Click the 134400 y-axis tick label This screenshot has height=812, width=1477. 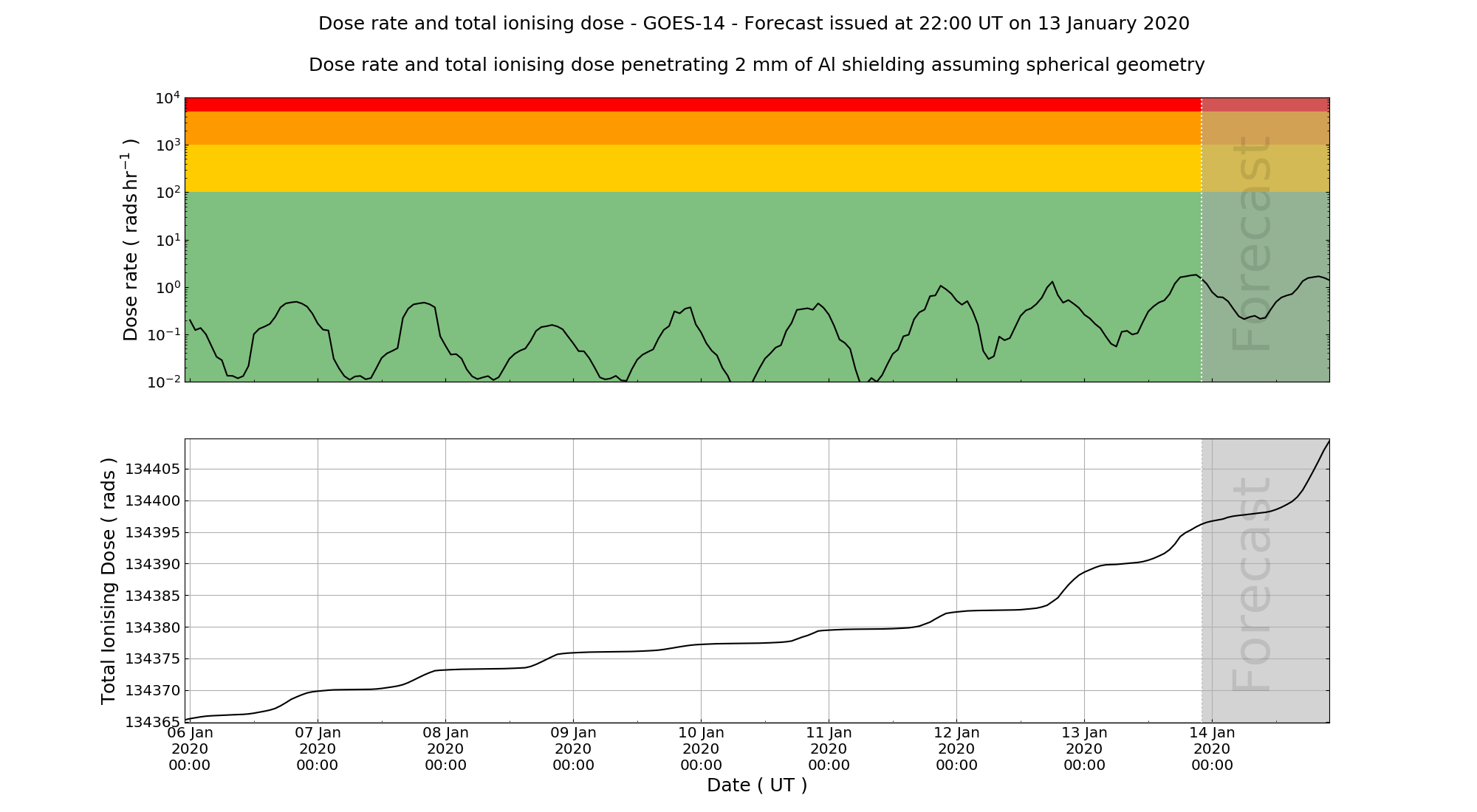click(x=153, y=501)
